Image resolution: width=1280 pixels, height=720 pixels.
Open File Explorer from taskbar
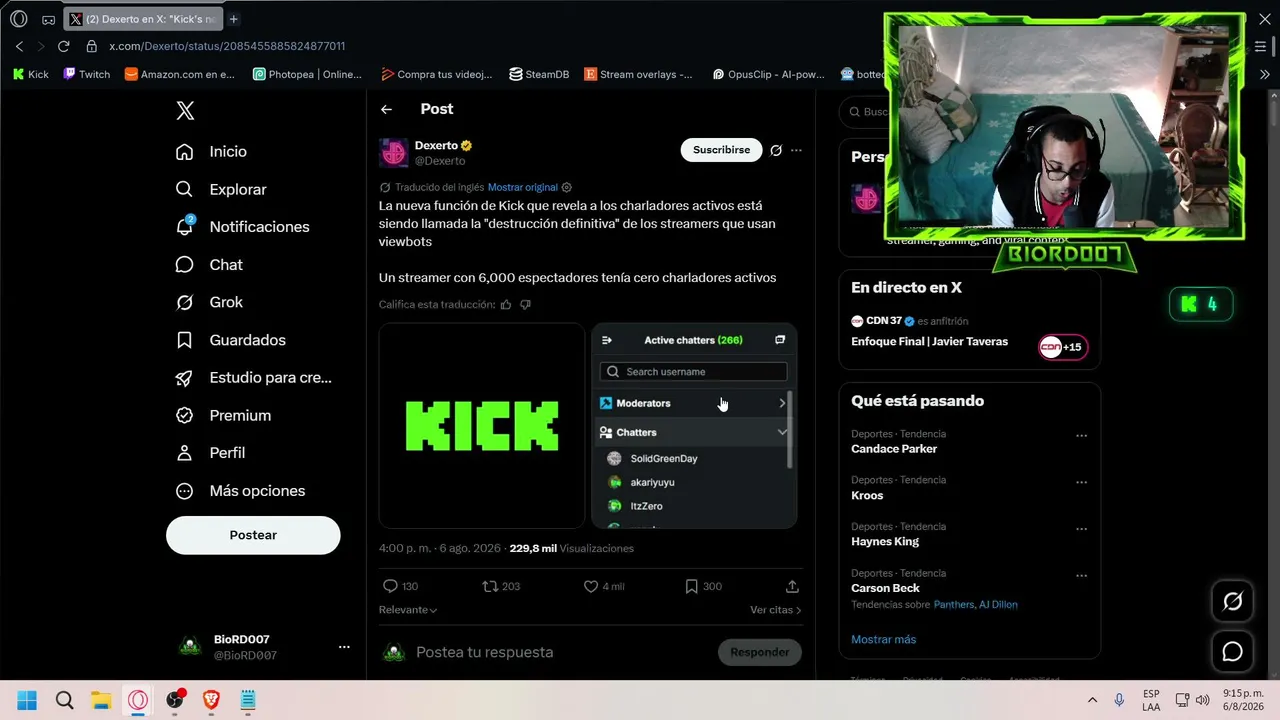coord(101,700)
